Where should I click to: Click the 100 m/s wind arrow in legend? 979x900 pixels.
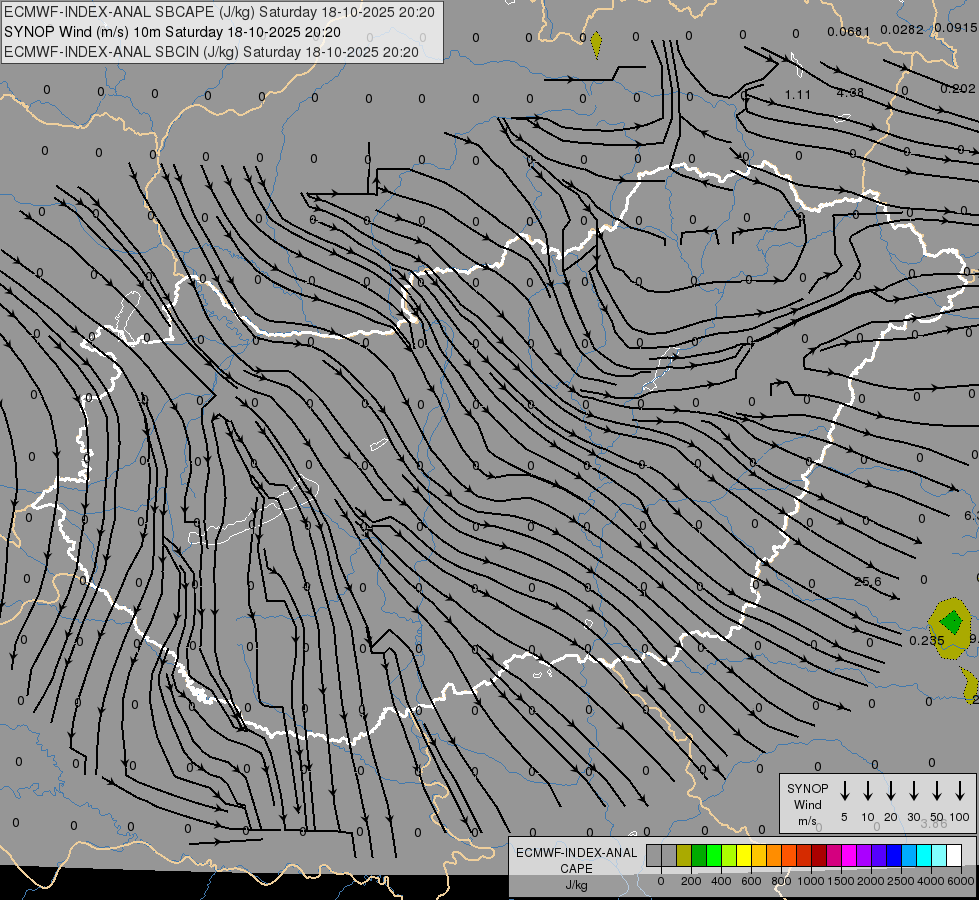click(x=960, y=791)
